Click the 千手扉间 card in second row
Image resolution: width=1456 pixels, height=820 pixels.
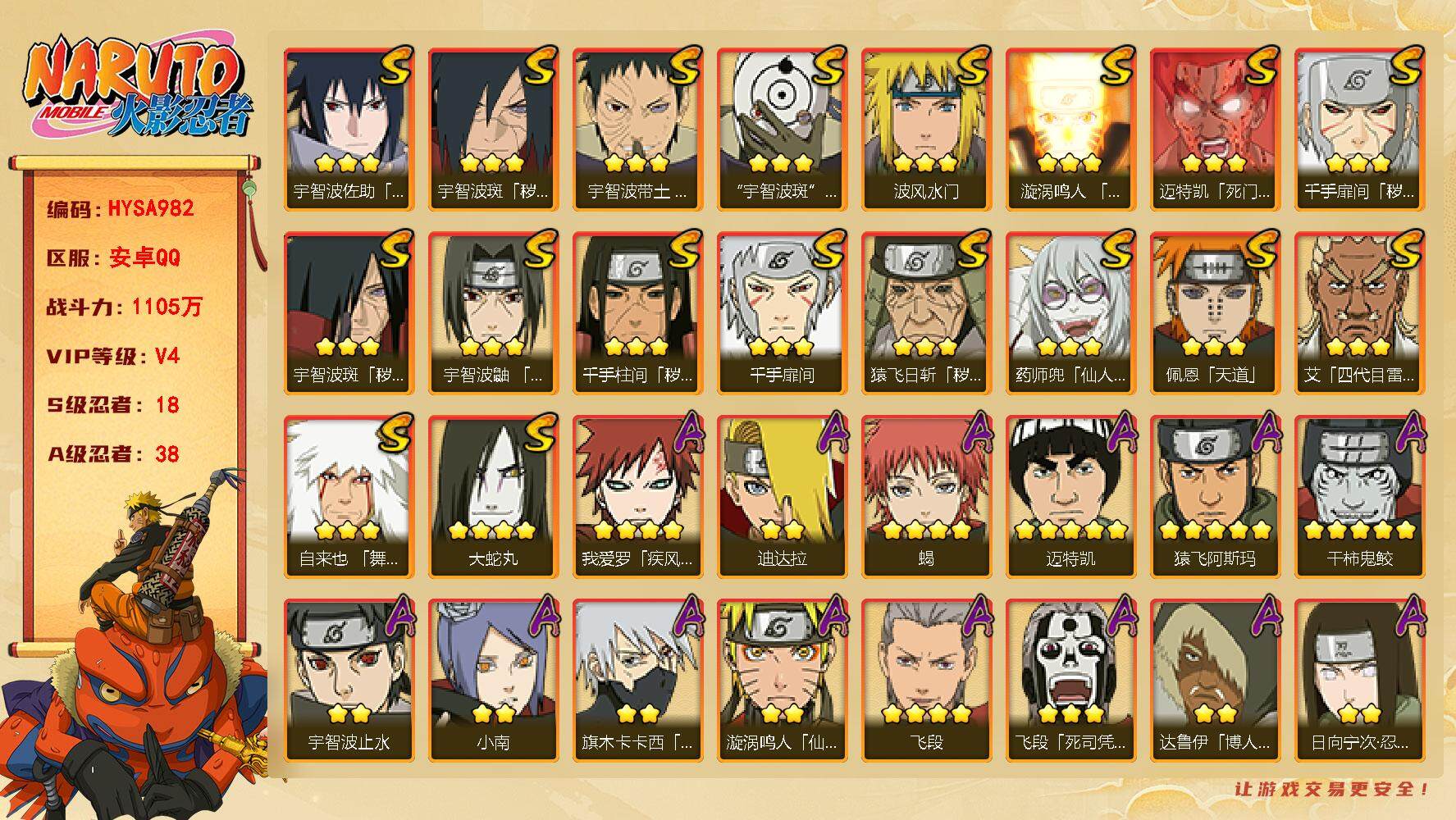(x=782, y=313)
